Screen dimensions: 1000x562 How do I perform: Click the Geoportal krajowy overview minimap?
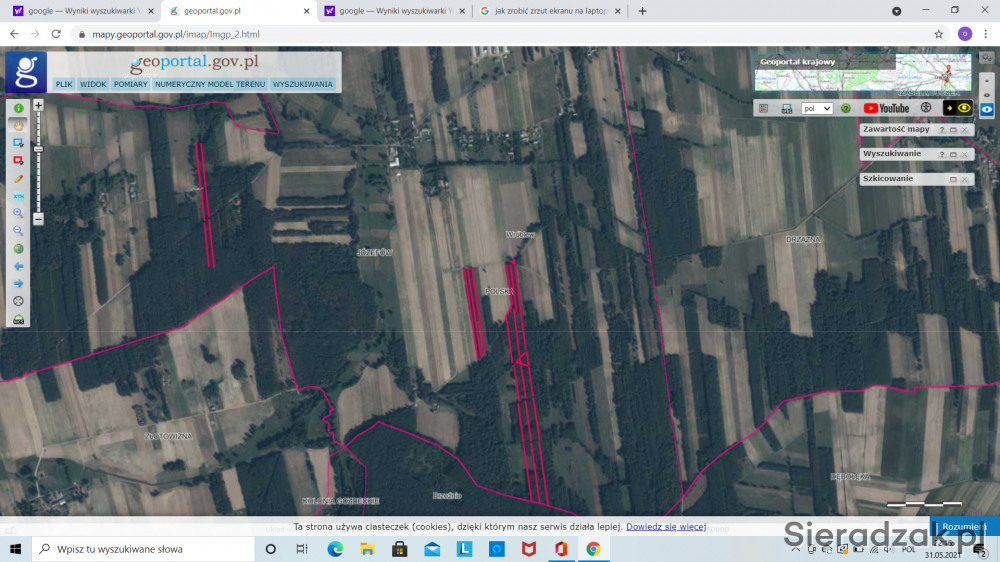pos(862,73)
